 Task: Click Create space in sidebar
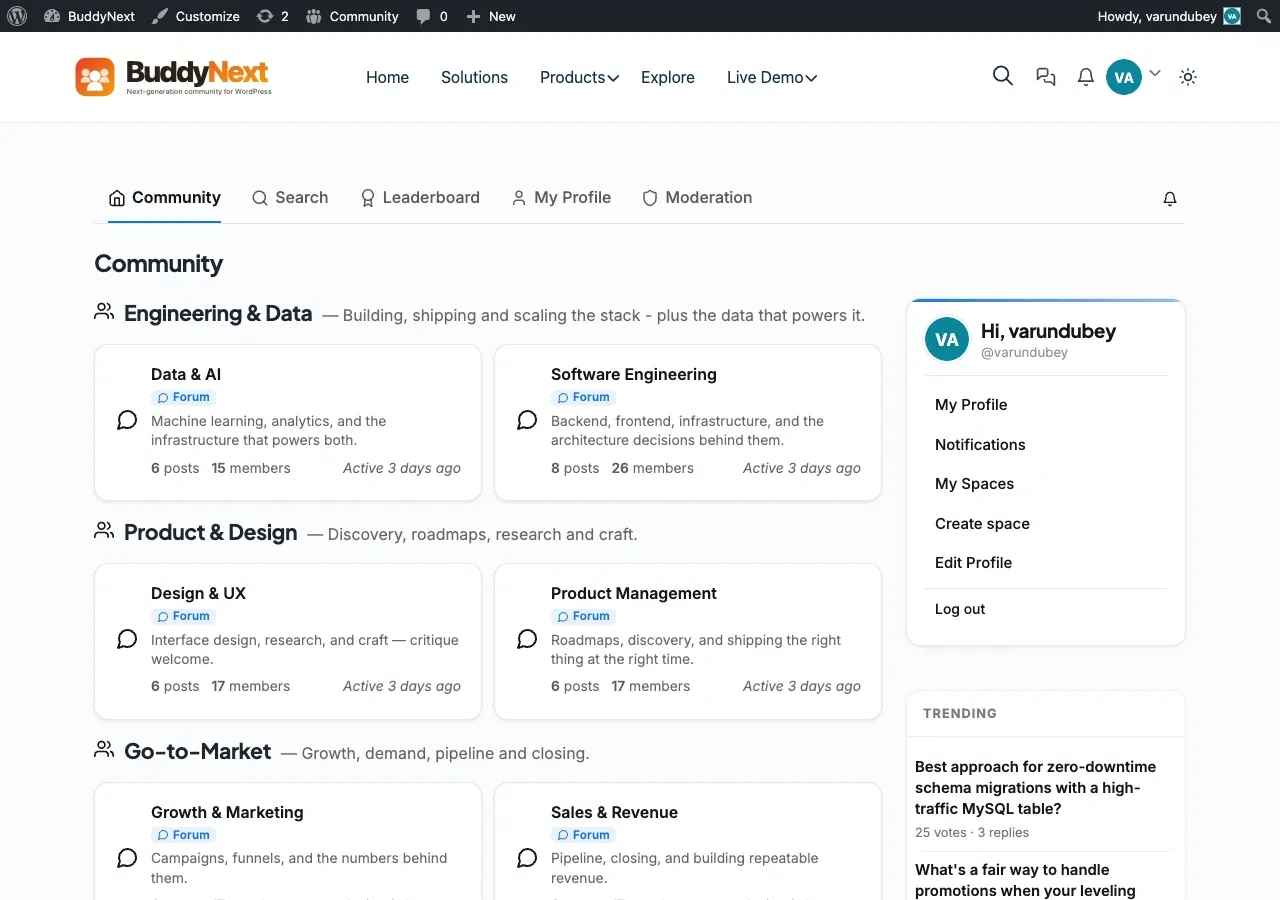coord(982,523)
